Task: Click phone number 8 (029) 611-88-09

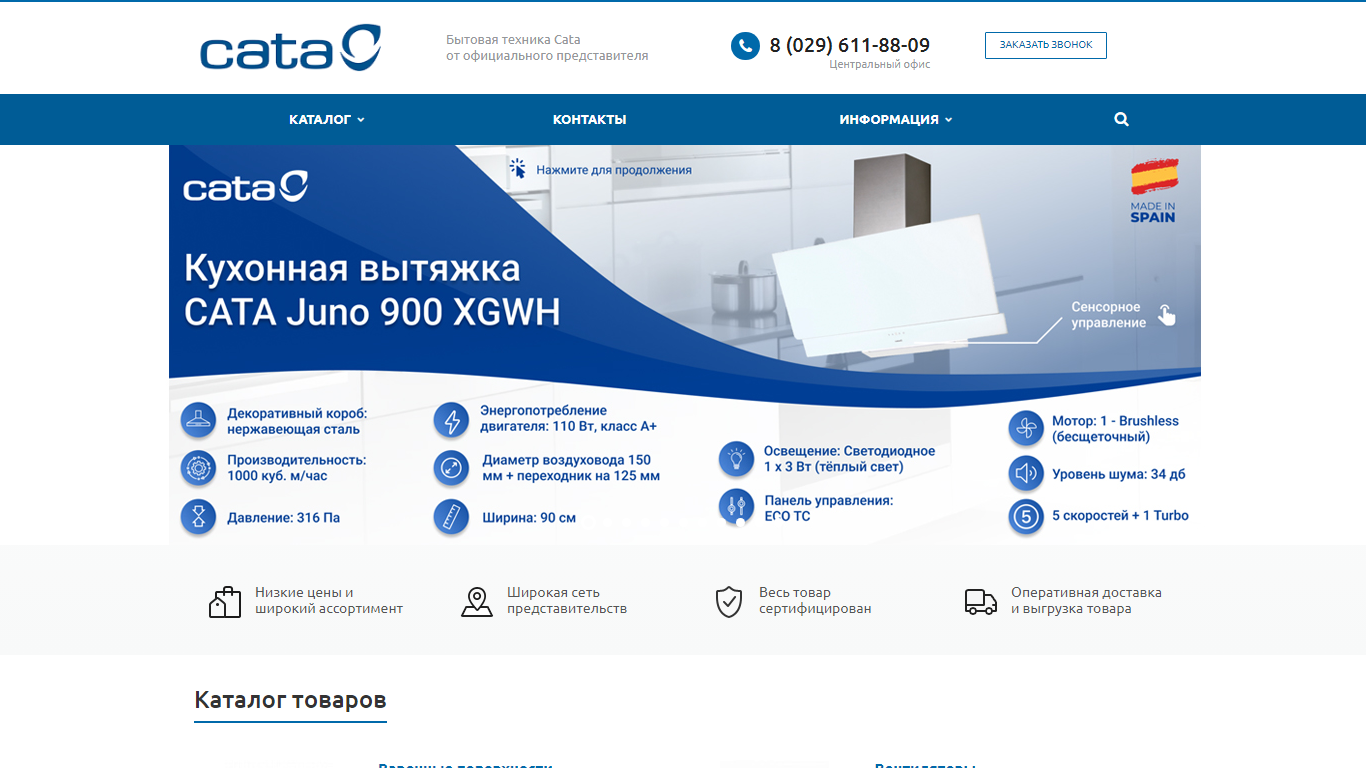Action: [850, 45]
